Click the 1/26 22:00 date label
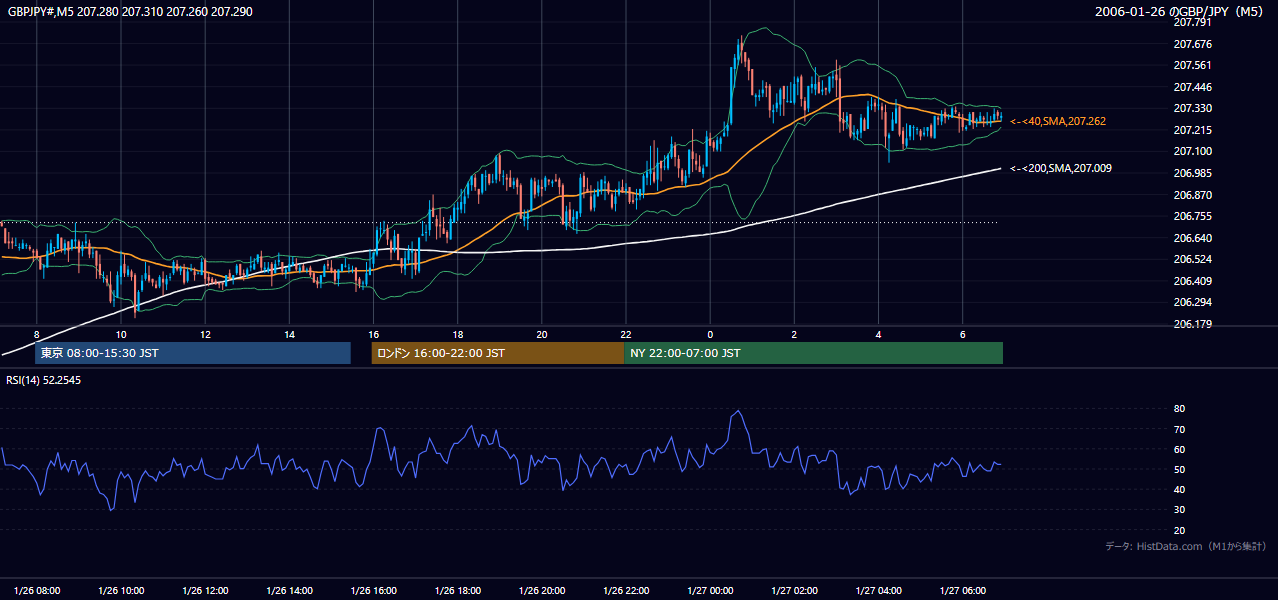This screenshot has width=1278, height=600. (x=625, y=590)
